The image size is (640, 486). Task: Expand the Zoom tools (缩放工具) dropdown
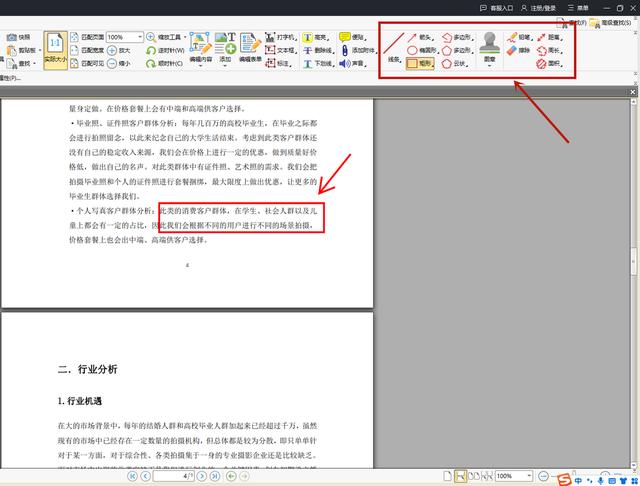pos(185,37)
